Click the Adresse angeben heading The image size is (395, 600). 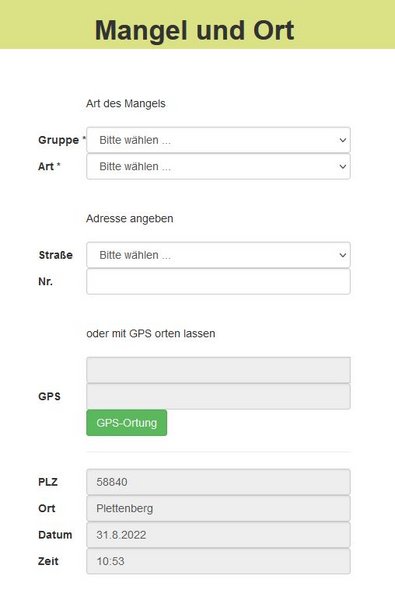coord(130,218)
